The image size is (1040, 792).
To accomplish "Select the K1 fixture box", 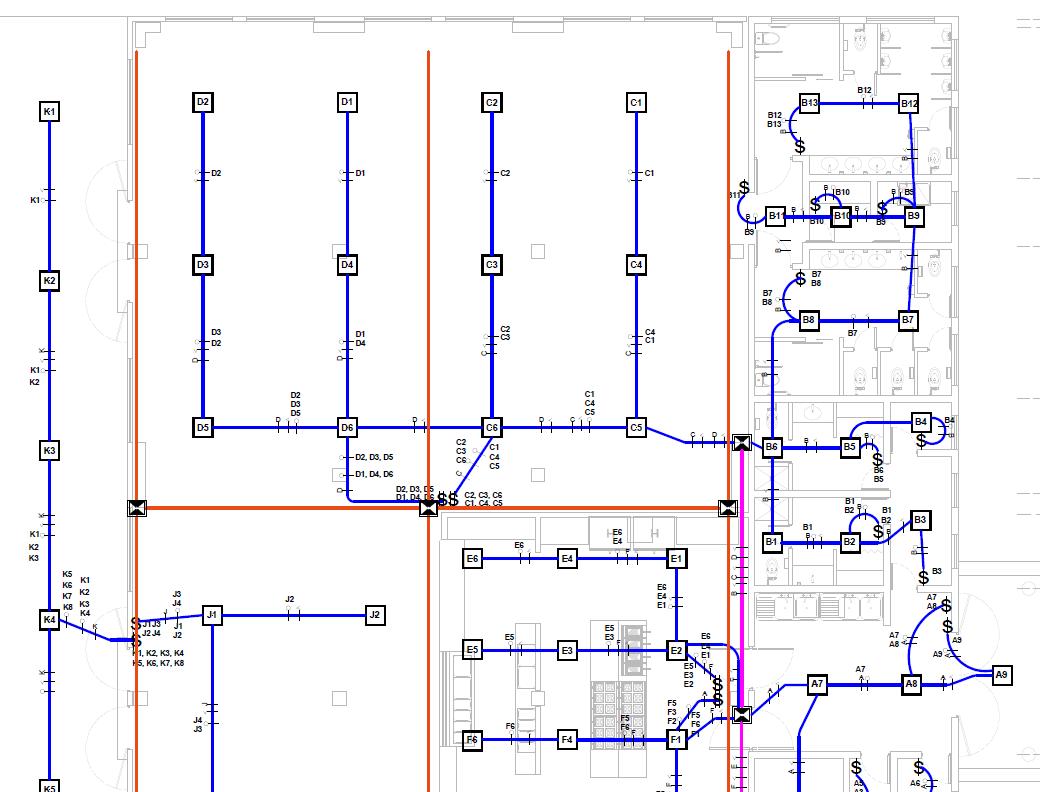I will (x=49, y=111).
